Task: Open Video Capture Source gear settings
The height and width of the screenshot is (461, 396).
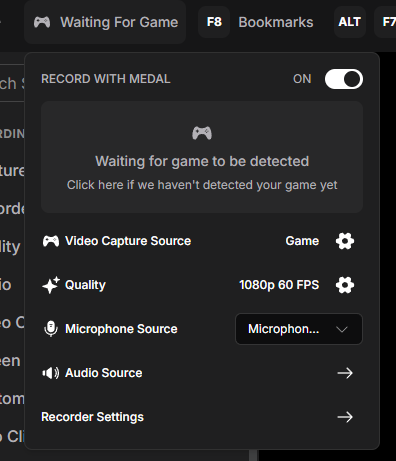Action: 345,241
